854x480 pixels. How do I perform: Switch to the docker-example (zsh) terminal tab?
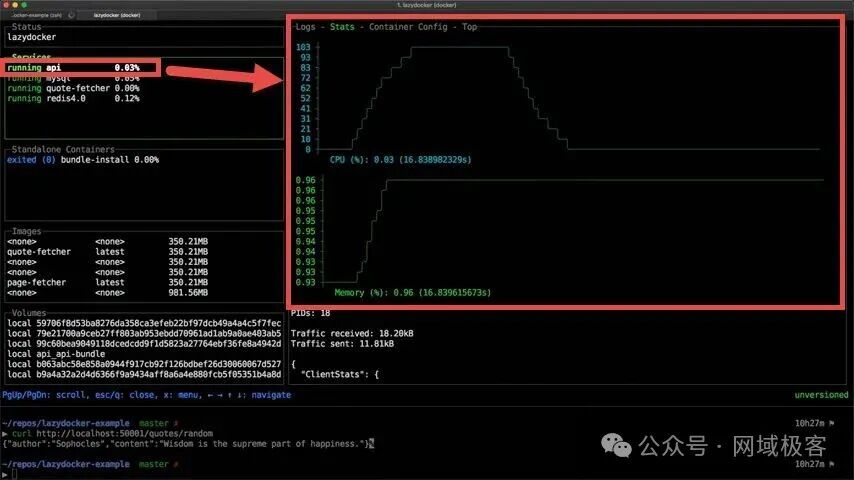click(x=37, y=15)
